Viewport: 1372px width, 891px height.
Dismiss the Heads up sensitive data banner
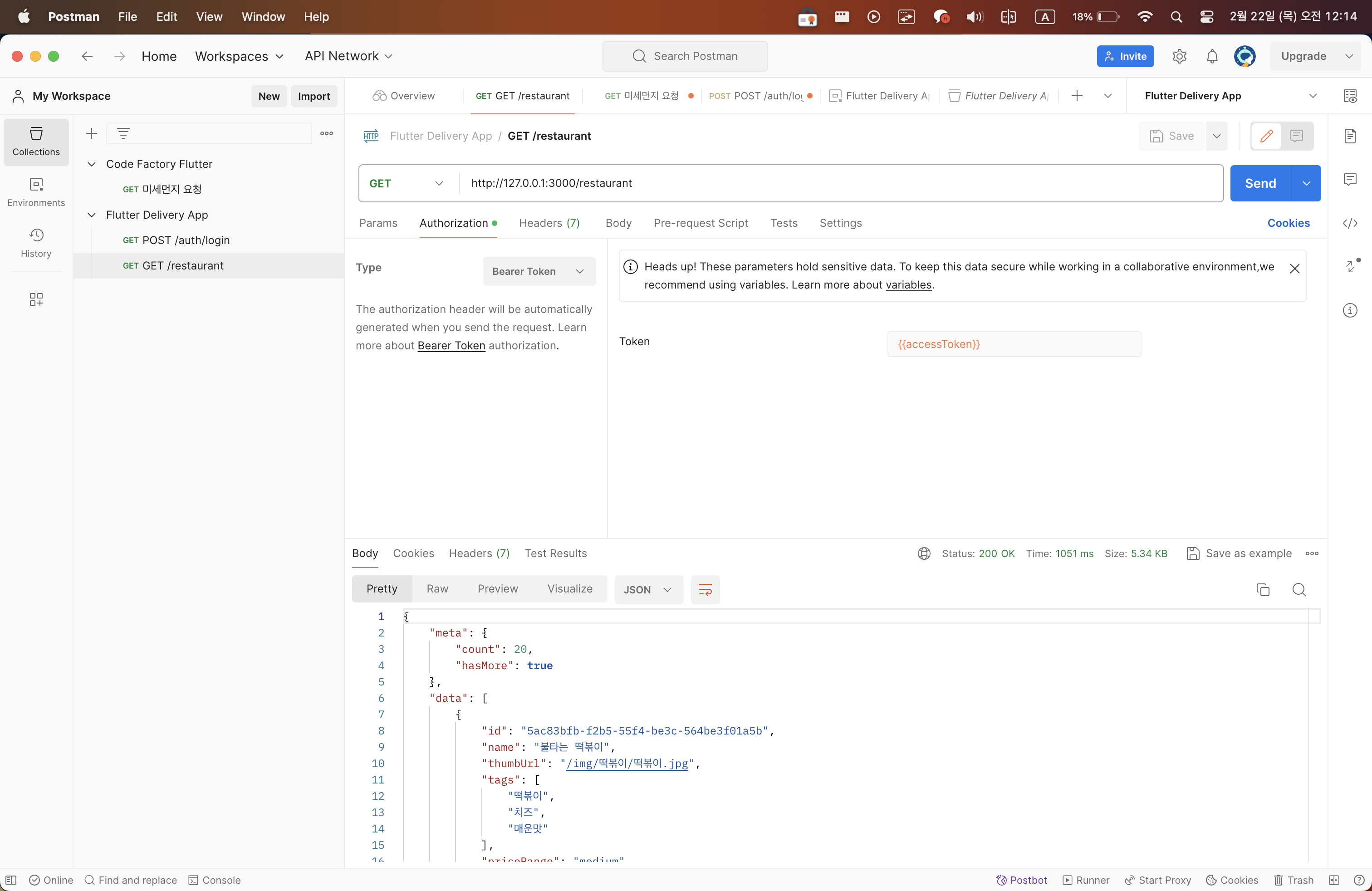pyautogui.click(x=1294, y=268)
